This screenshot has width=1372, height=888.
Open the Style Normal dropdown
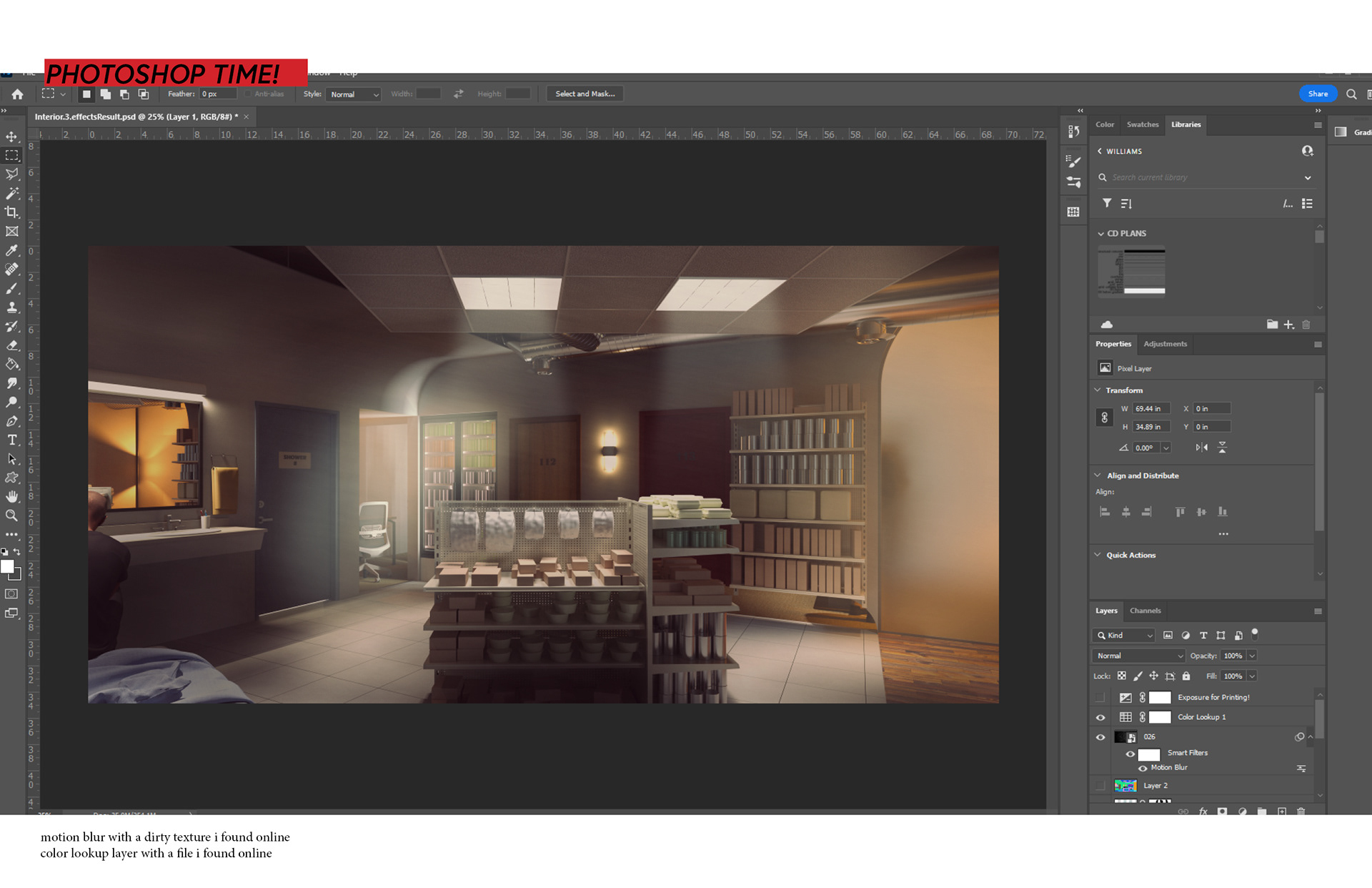tap(354, 94)
